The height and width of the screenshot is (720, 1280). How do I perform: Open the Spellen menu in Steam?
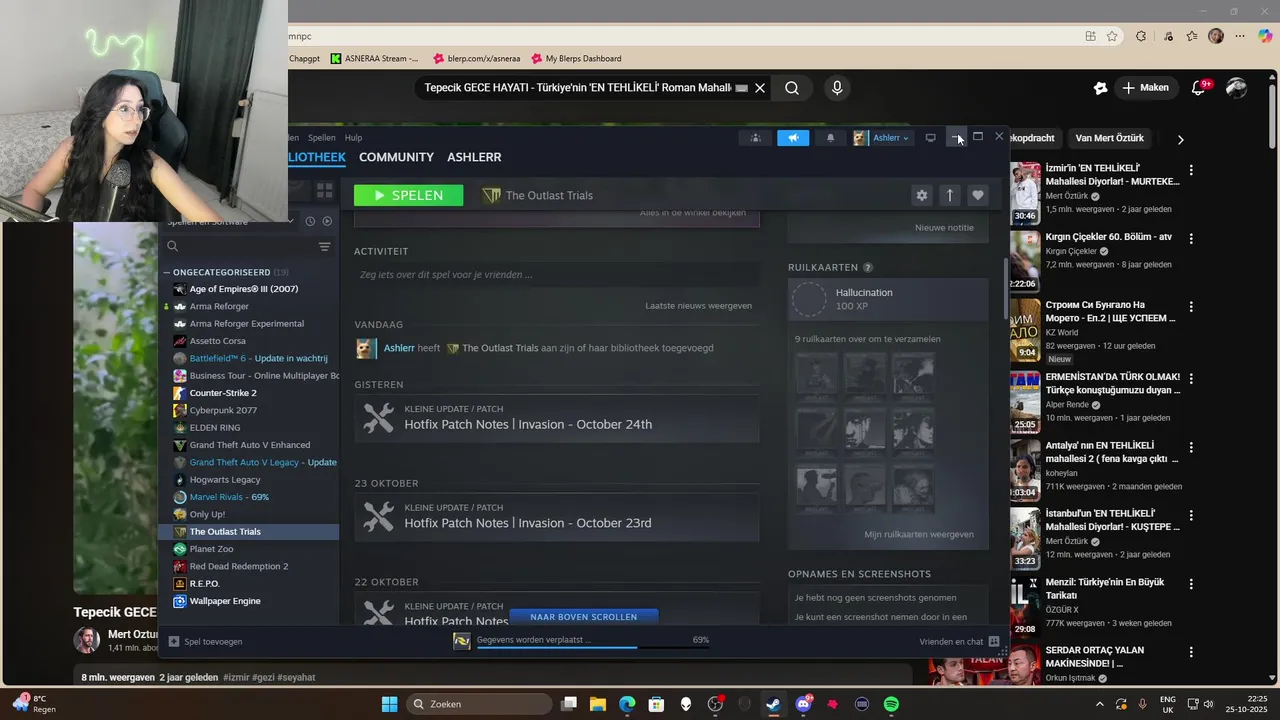point(322,138)
